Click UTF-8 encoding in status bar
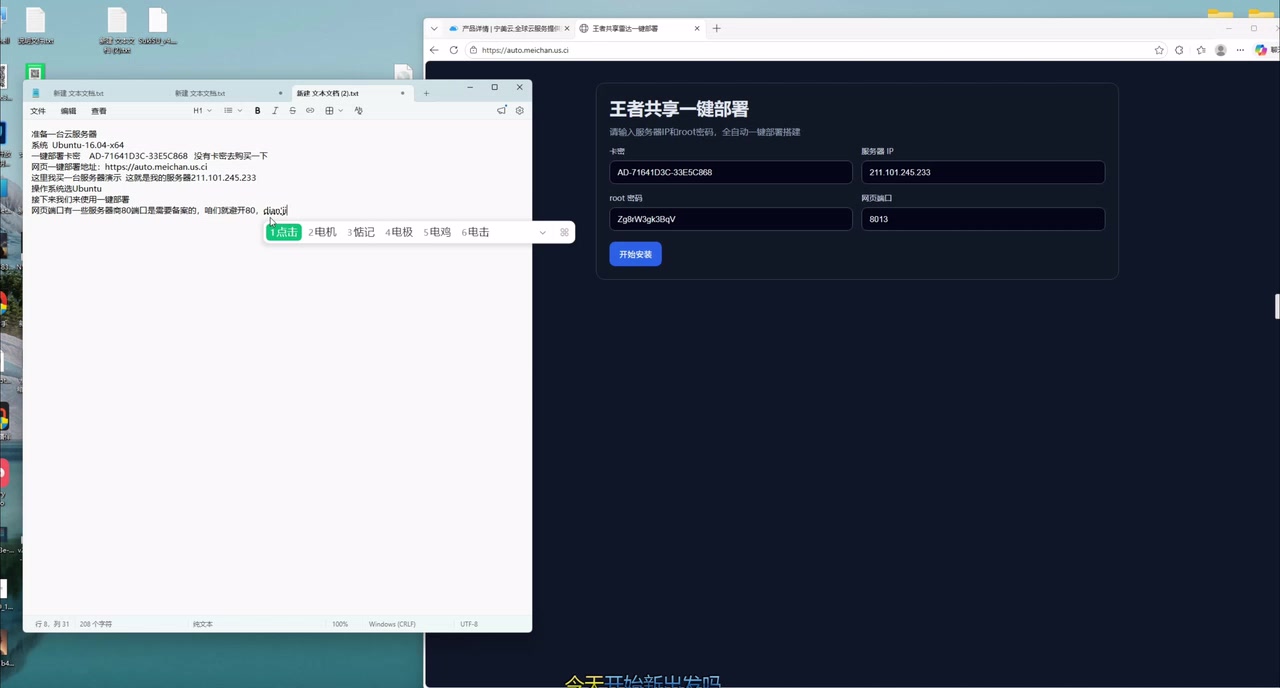The height and width of the screenshot is (688, 1280). point(469,624)
